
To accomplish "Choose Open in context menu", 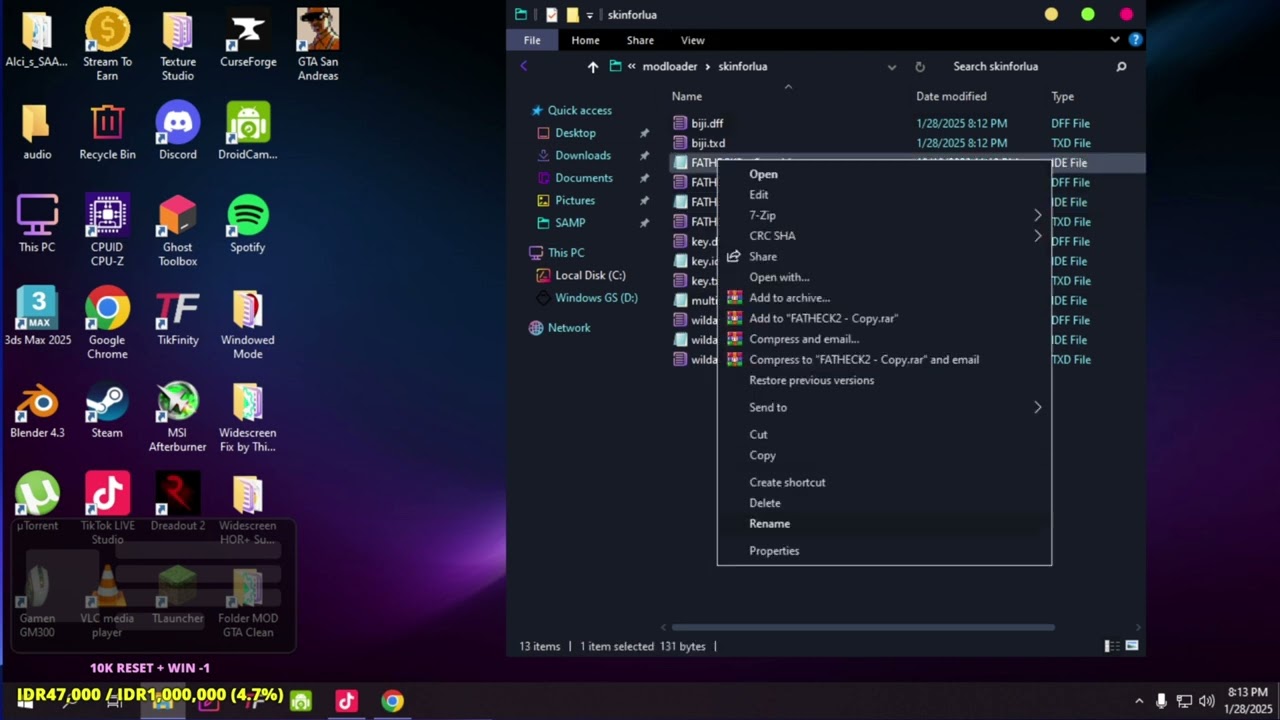I will pos(884,174).
